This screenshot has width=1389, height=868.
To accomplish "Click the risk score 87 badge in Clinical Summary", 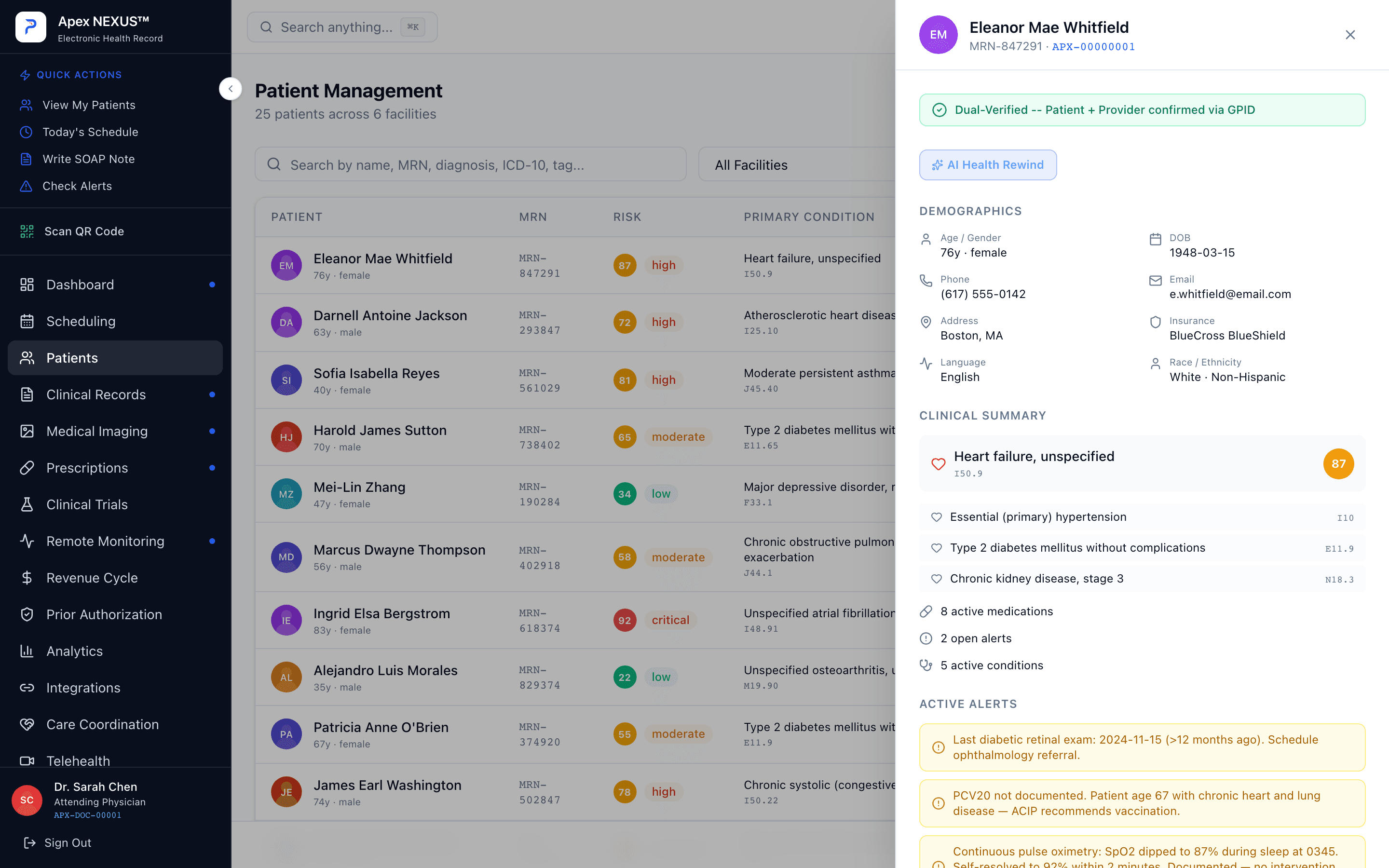I will coord(1338,463).
